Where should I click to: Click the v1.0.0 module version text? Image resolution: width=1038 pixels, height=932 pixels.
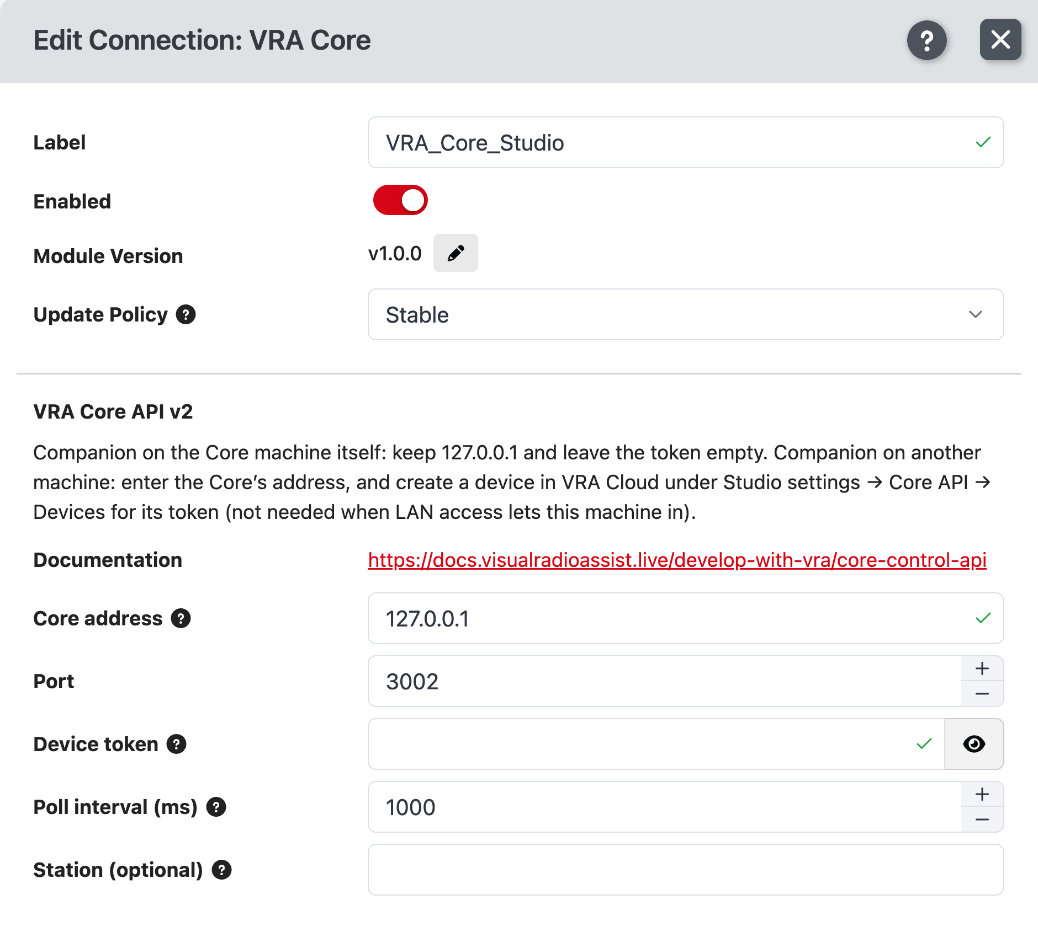[x=395, y=254]
